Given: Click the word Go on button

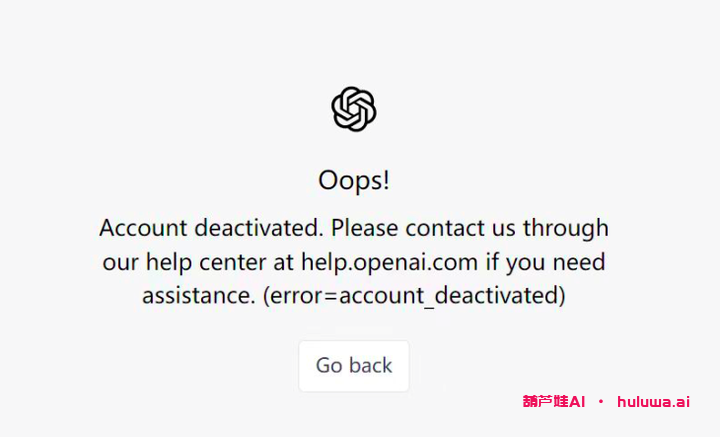Looking at the screenshot, I should point(329,365).
